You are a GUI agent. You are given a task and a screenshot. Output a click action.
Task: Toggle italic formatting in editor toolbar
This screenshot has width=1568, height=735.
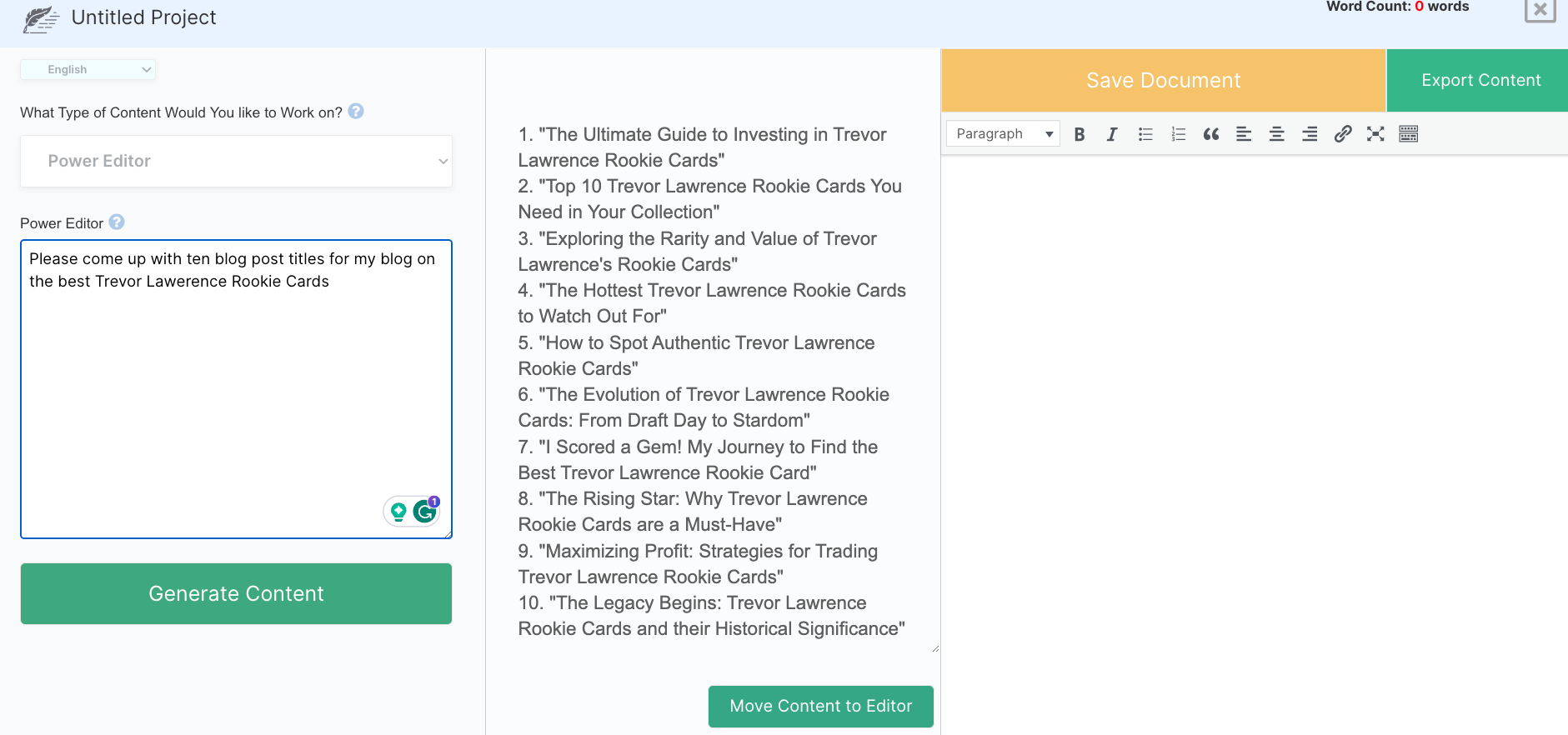click(1112, 134)
